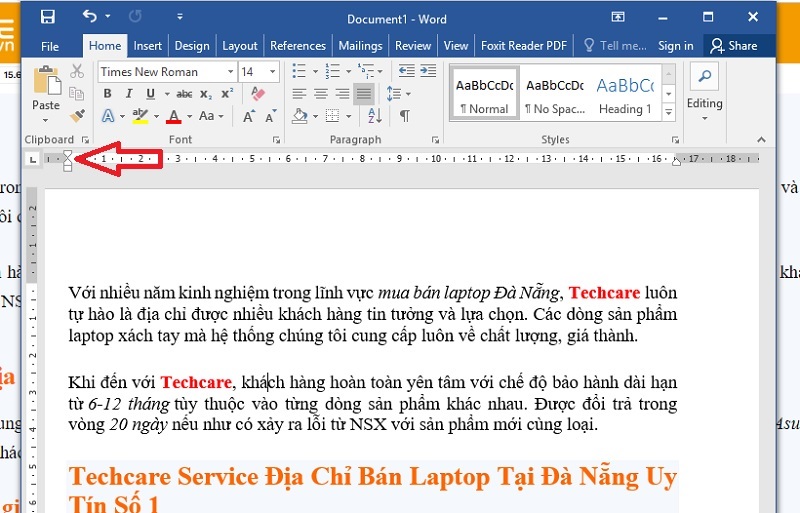
Task: Paste clipboard contents
Action: point(46,82)
